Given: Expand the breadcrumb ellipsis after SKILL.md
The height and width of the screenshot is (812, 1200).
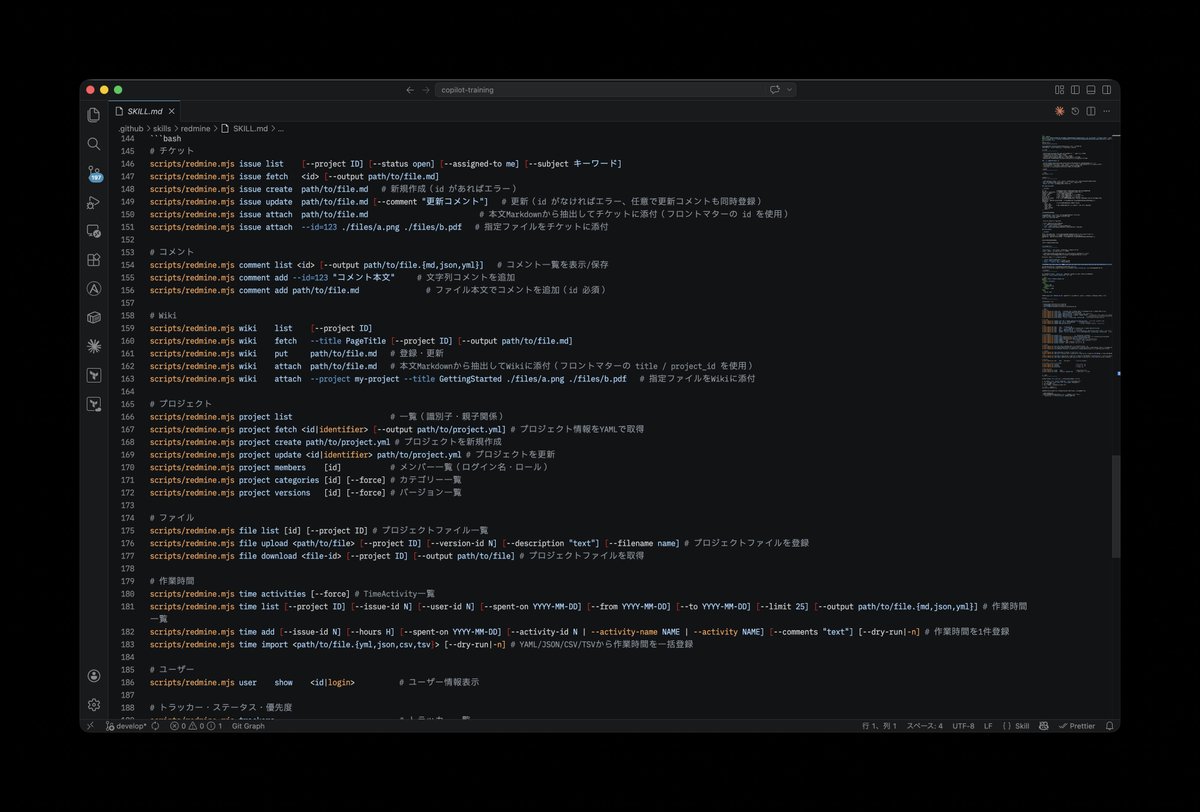Looking at the screenshot, I should click(x=281, y=129).
